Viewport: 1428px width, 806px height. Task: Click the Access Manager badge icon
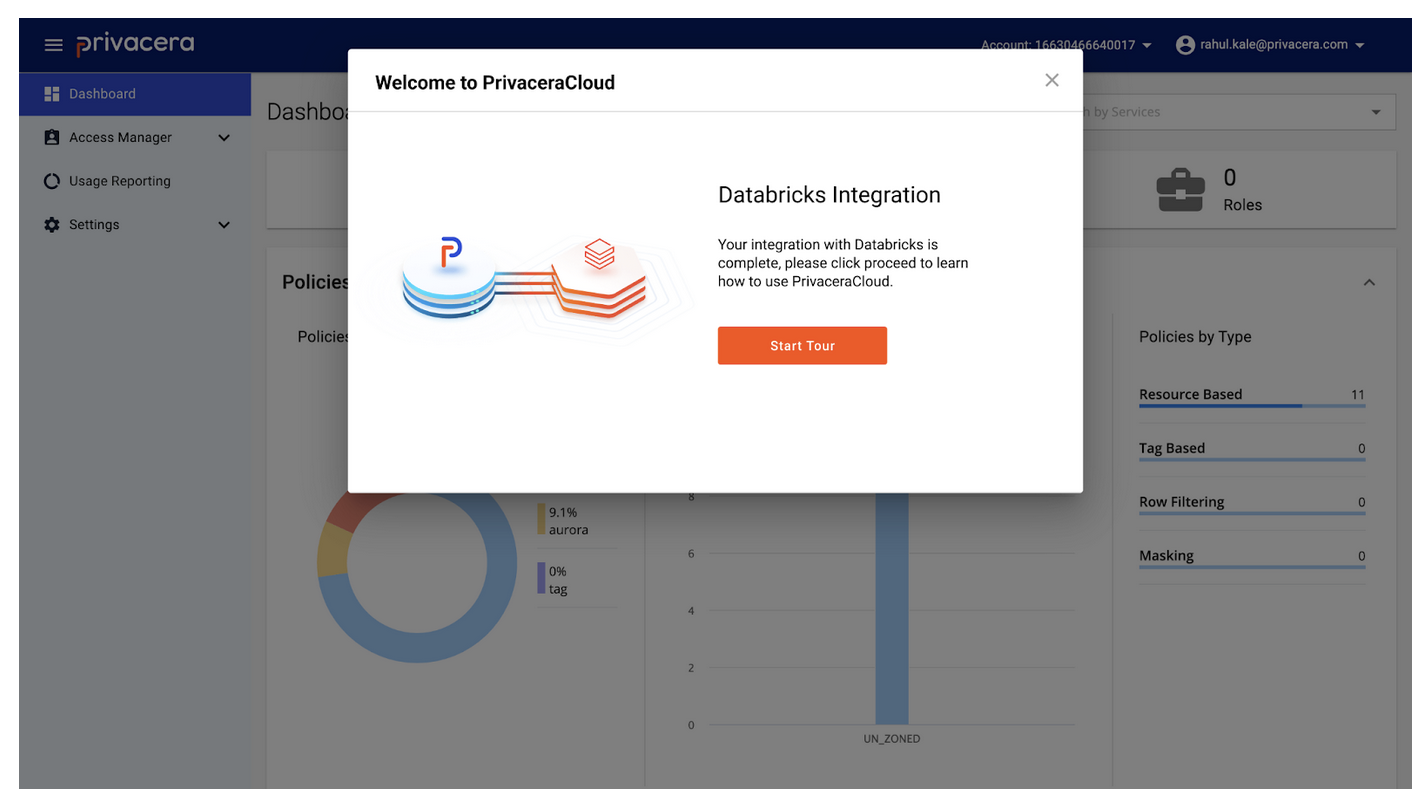point(52,138)
